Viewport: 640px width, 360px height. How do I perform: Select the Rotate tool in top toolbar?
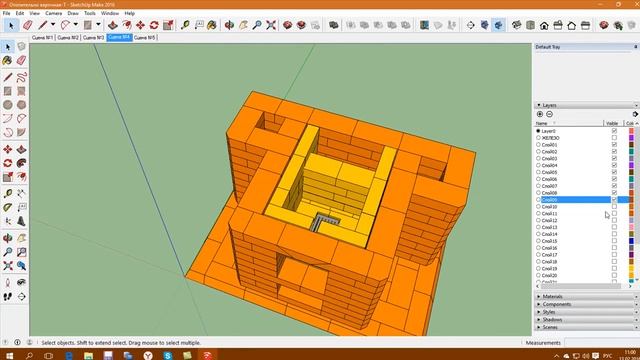pos(154,25)
